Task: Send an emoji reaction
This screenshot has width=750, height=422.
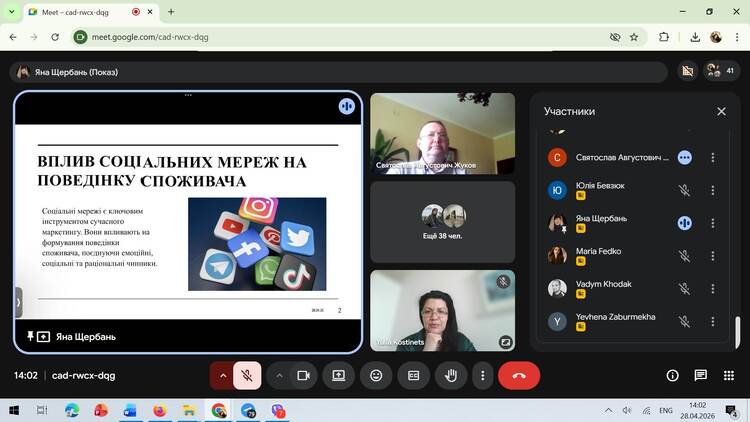Action: pos(376,376)
